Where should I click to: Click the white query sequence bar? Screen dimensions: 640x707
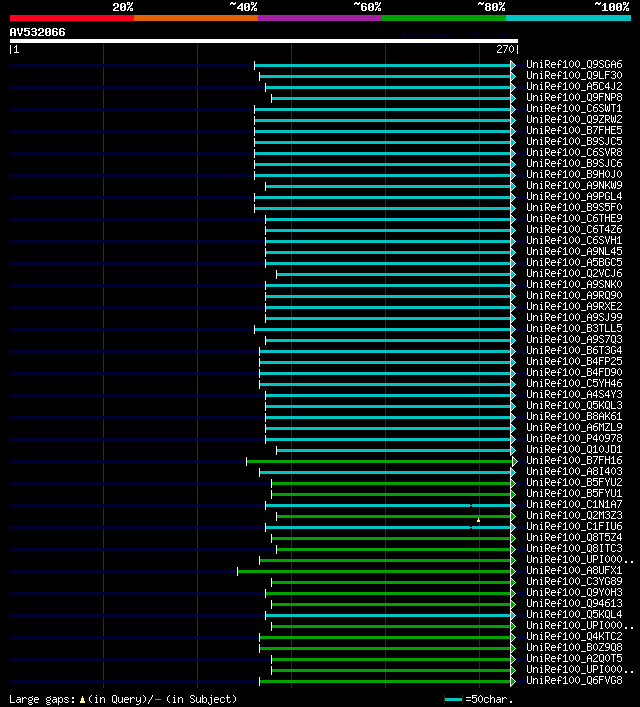click(264, 41)
